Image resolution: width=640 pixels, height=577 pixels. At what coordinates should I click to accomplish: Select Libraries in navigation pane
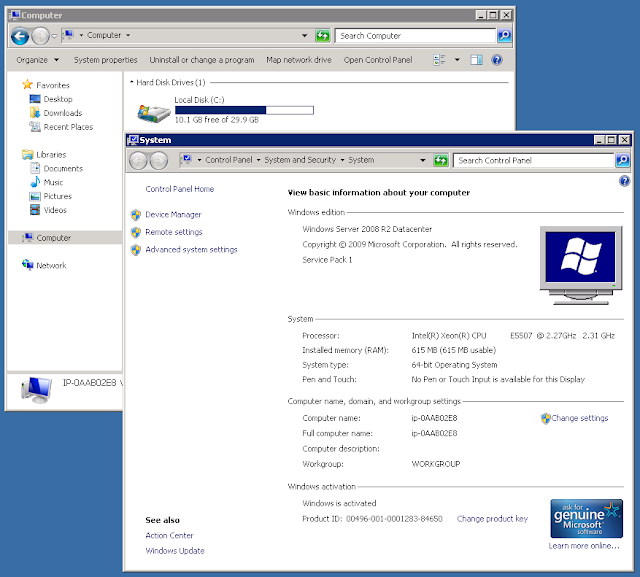point(51,155)
